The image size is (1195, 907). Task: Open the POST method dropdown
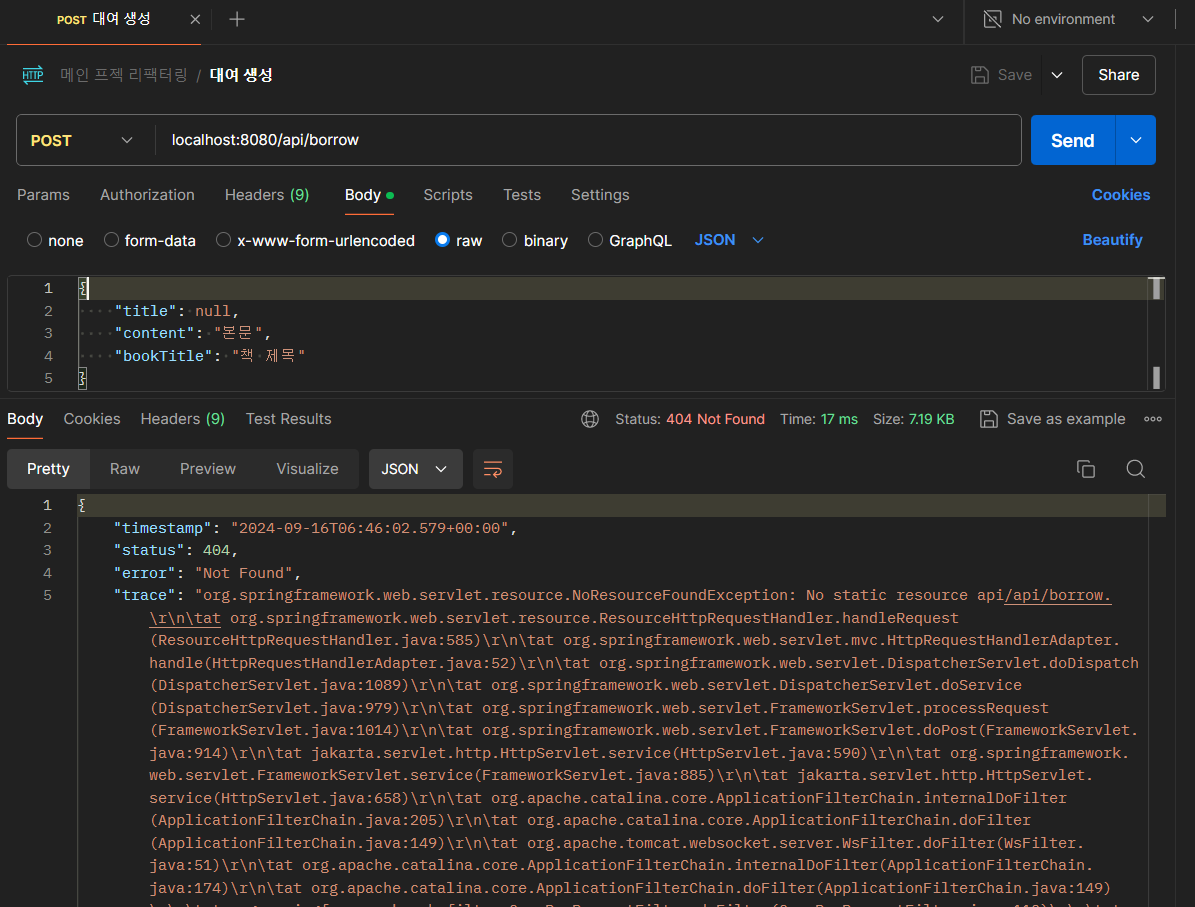tap(81, 140)
